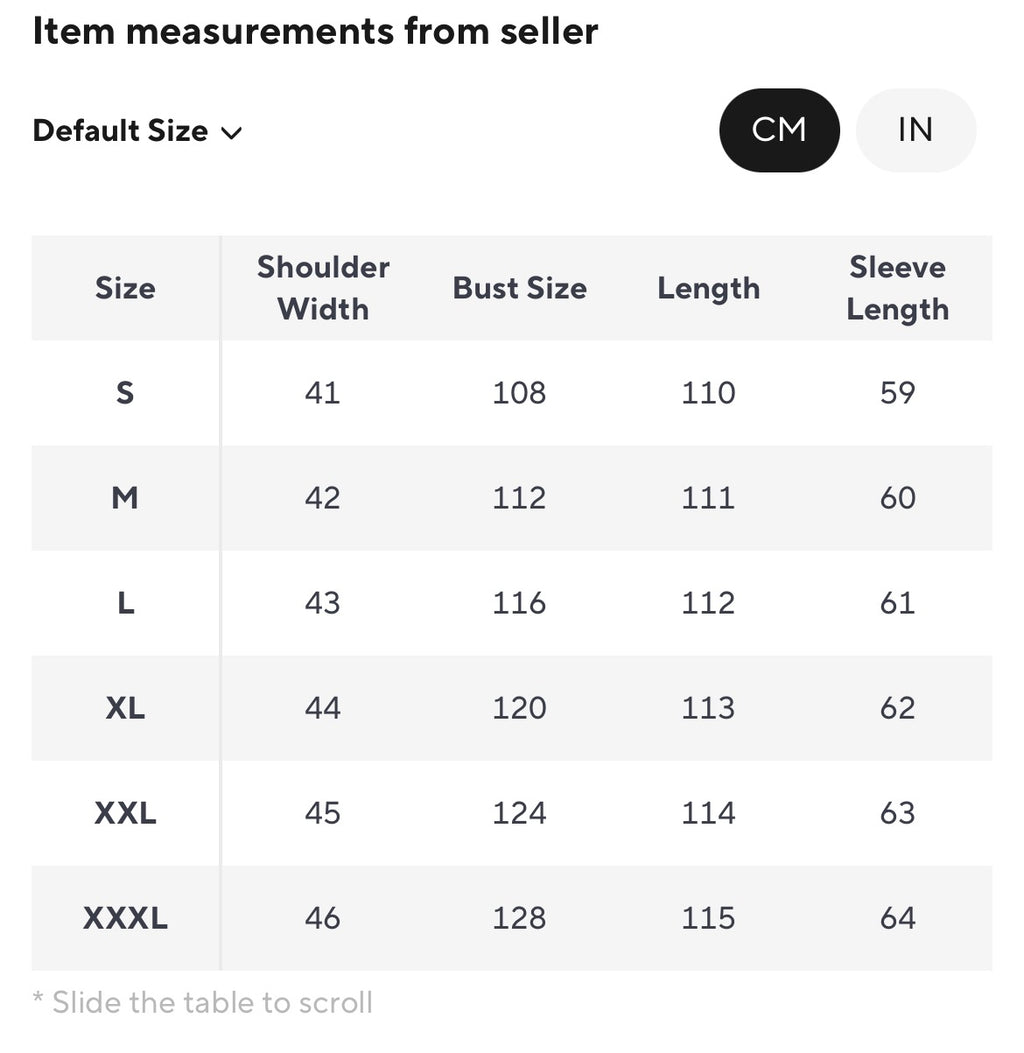This screenshot has height=1053, width=1024.
Task: Click the Sleeve Length column header
Action: pos(898,288)
